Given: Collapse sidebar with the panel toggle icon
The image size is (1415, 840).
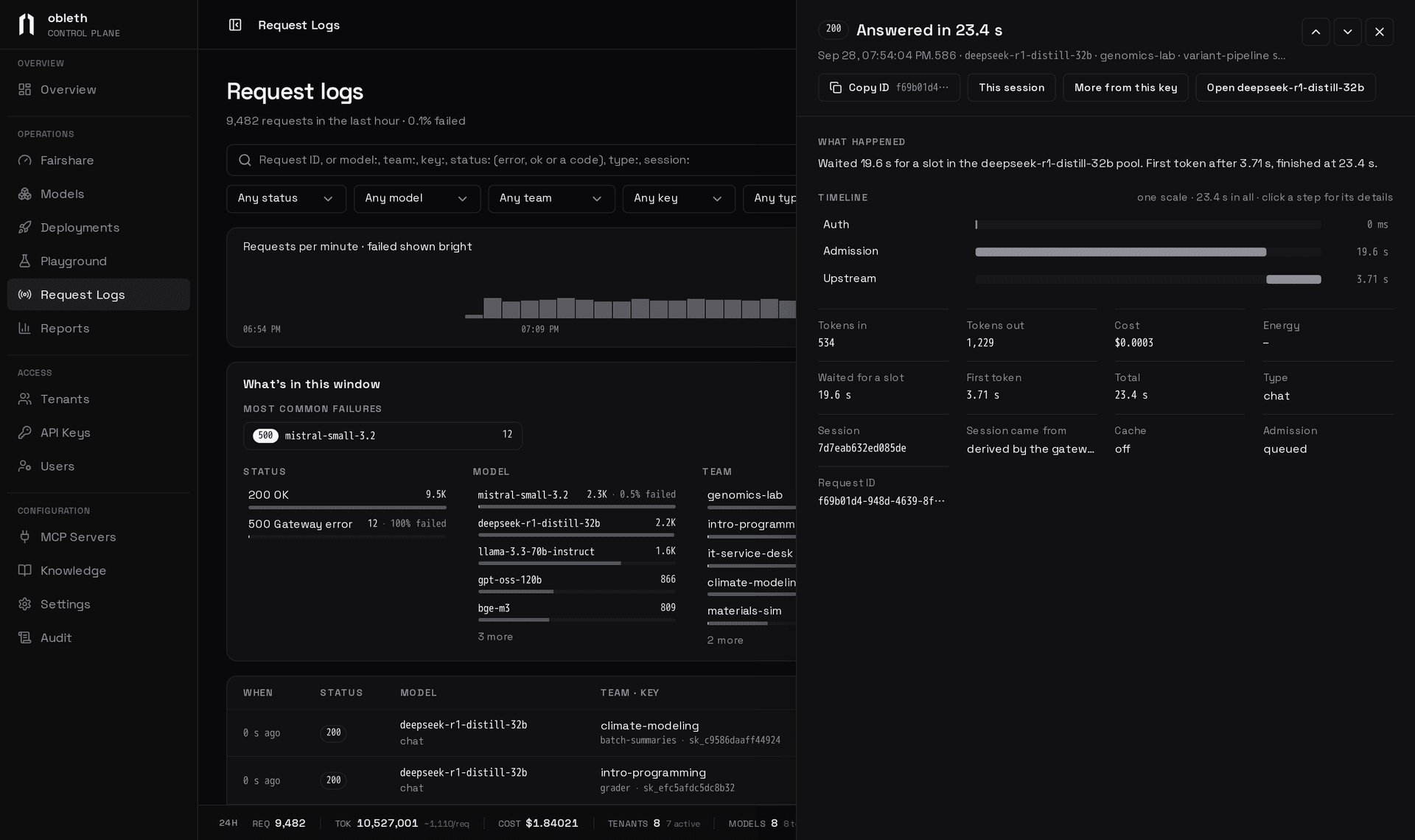Looking at the screenshot, I should tap(235, 25).
